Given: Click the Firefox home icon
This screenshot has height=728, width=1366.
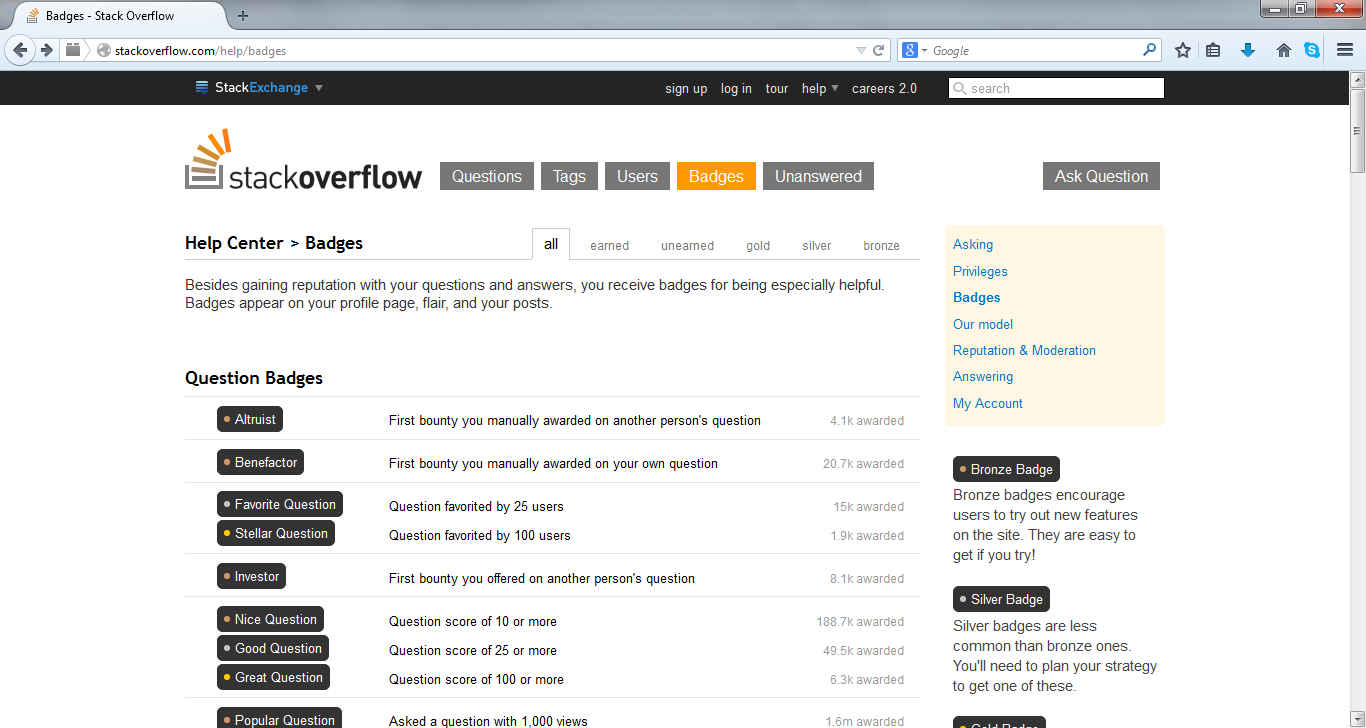Looking at the screenshot, I should pos(1283,49).
